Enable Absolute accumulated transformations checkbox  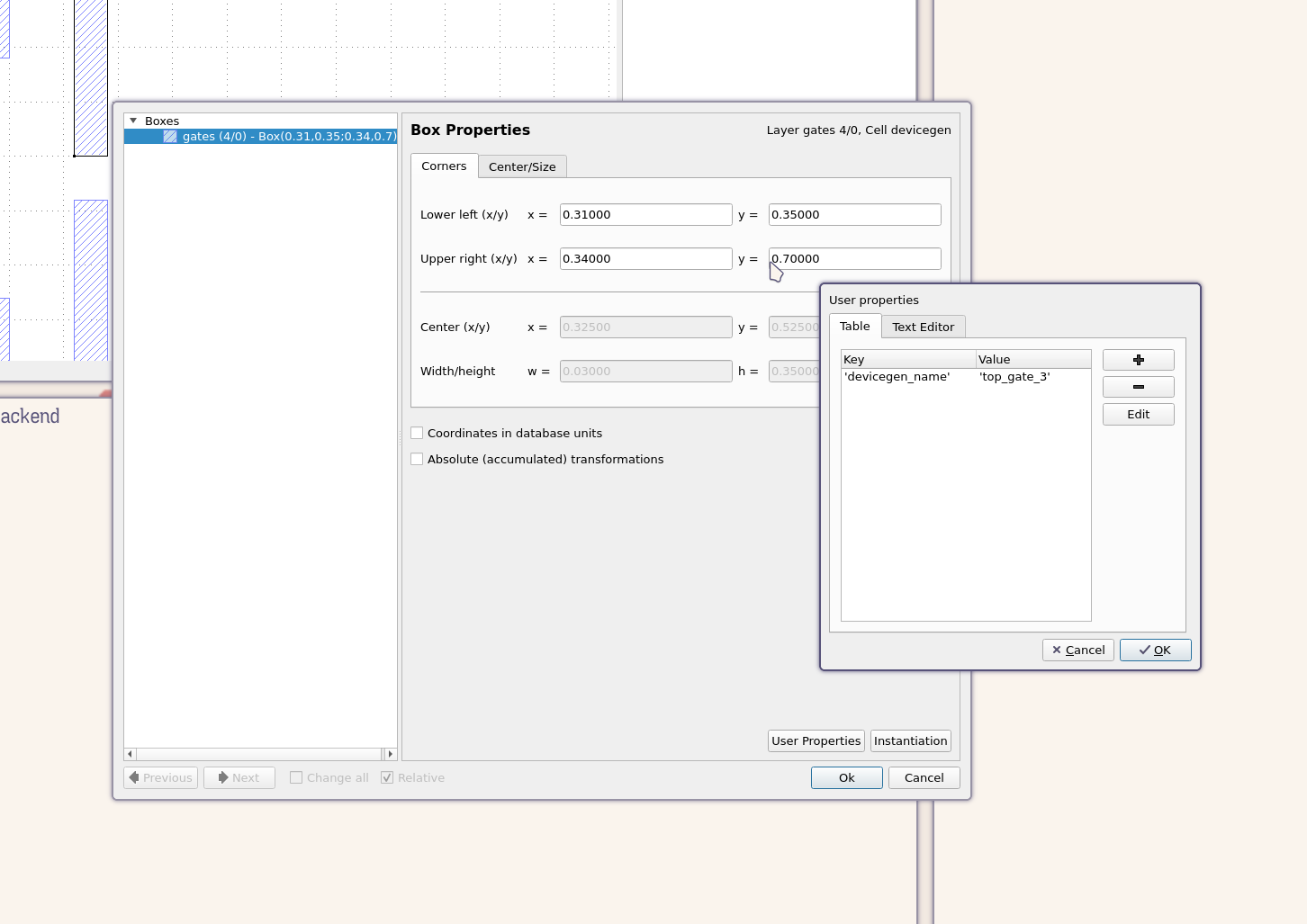pyautogui.click(x=417, y=459)
